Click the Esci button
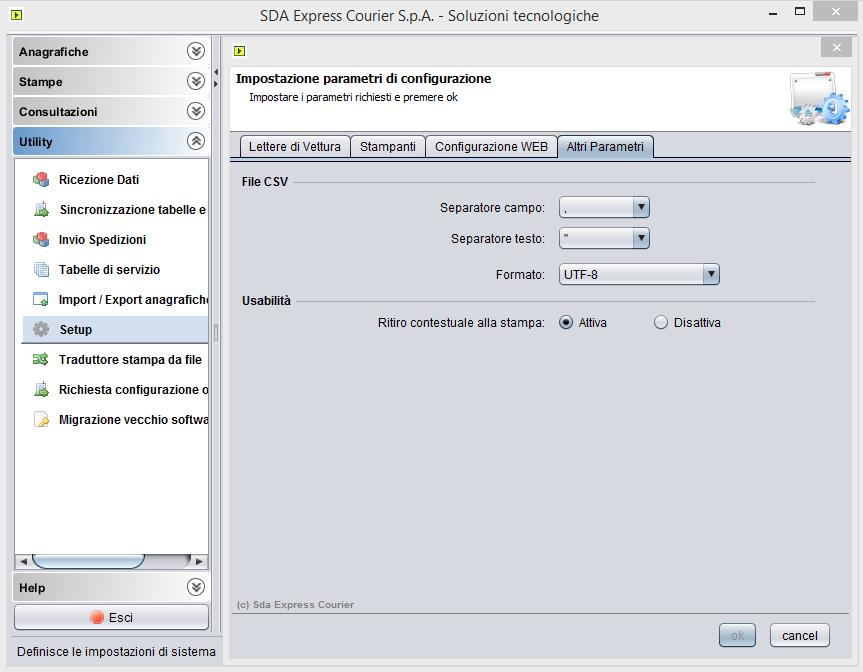Viewport: 863px width, 672px height. point(111,618)
